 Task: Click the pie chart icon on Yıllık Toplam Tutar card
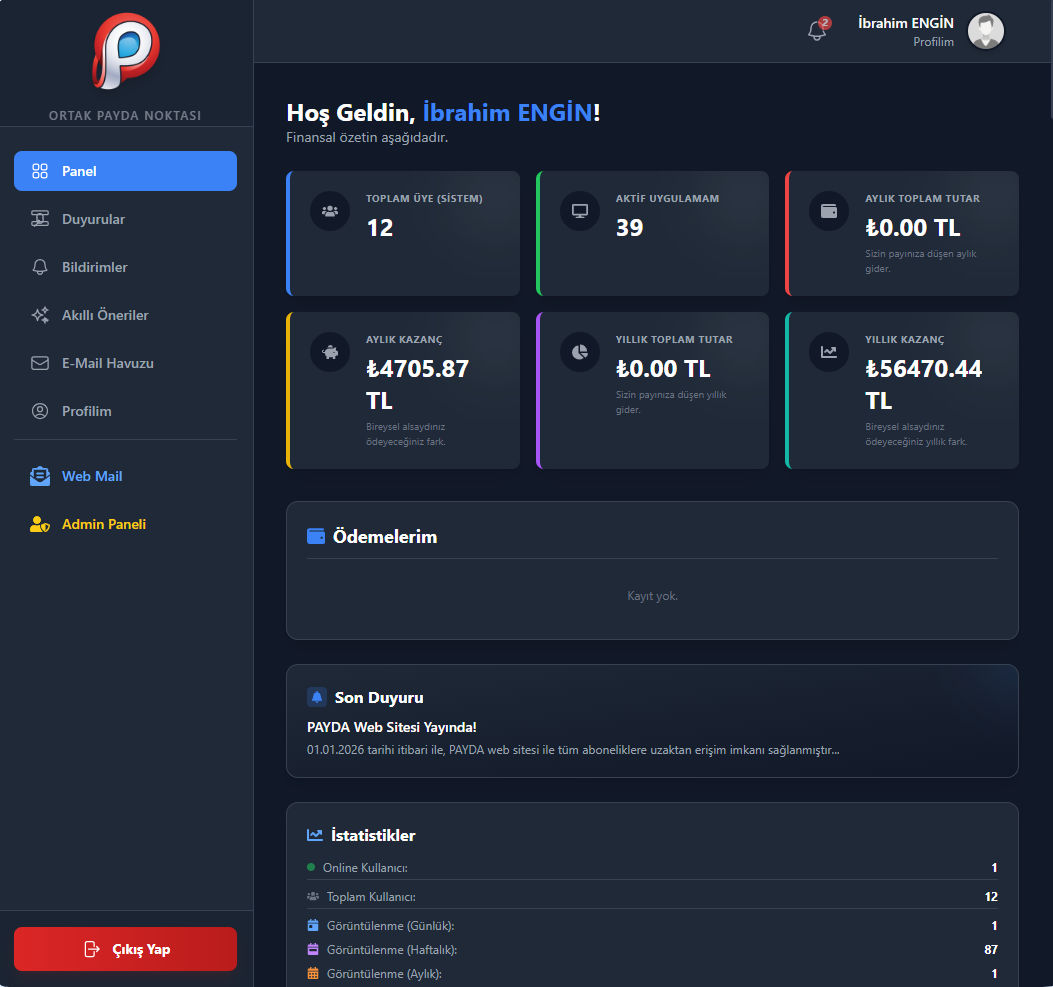pos(579,352)
